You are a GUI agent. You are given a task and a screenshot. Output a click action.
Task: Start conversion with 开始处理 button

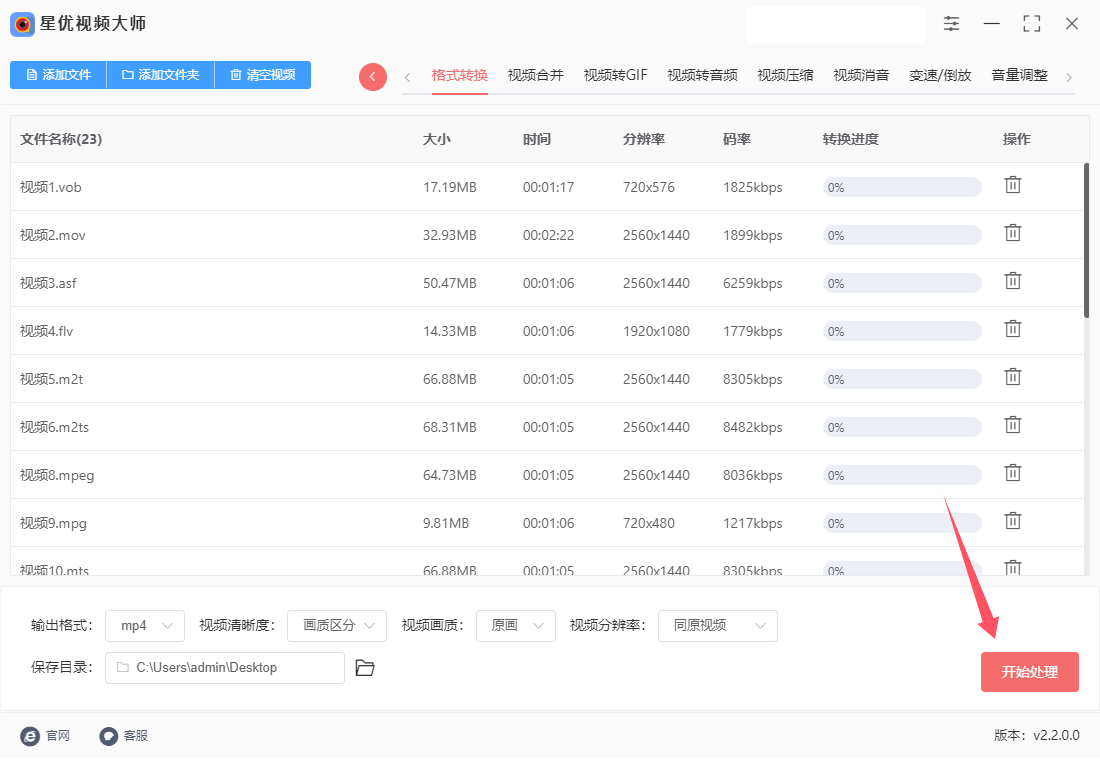[1029, 672]
